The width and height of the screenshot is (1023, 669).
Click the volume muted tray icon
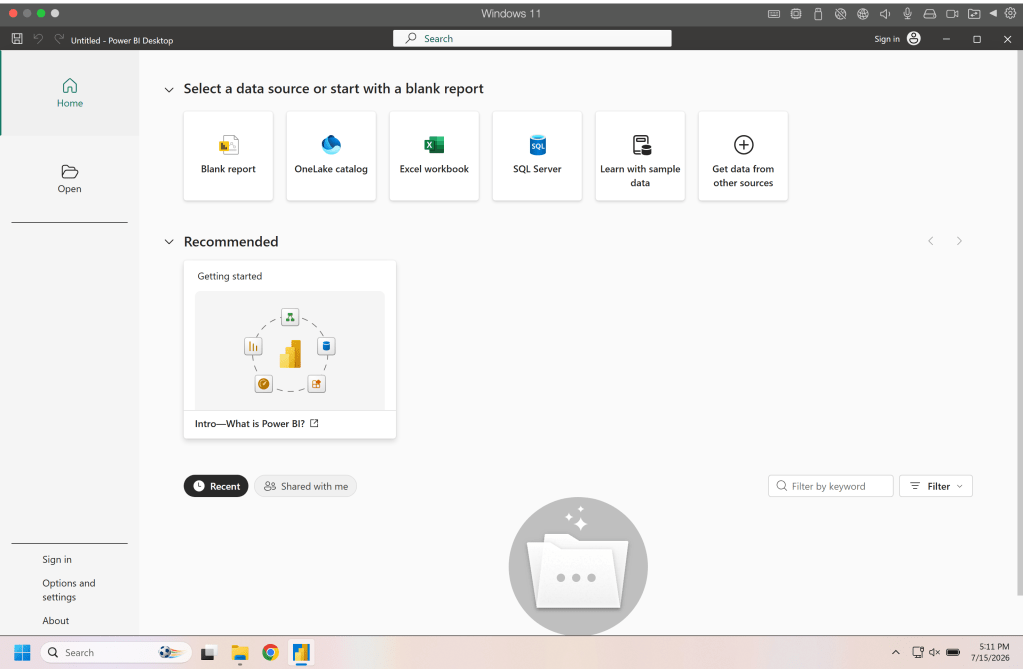point(934,652)
